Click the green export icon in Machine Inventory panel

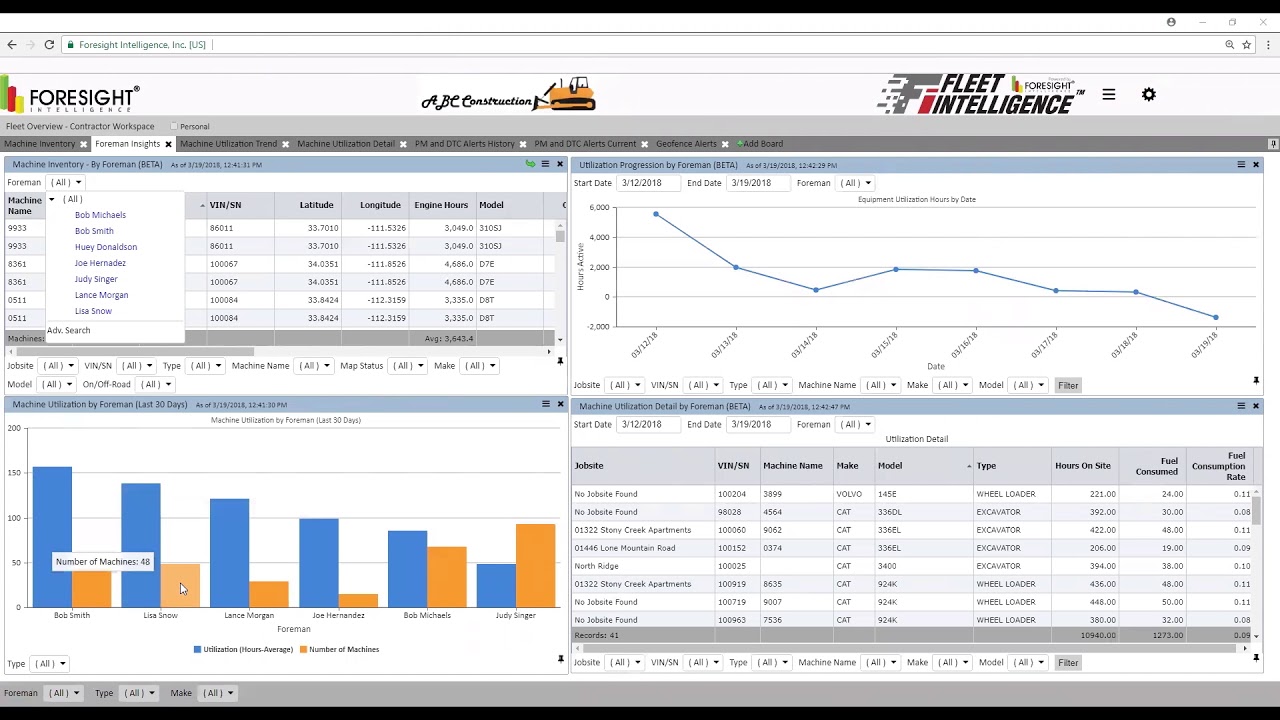point(531,164)
